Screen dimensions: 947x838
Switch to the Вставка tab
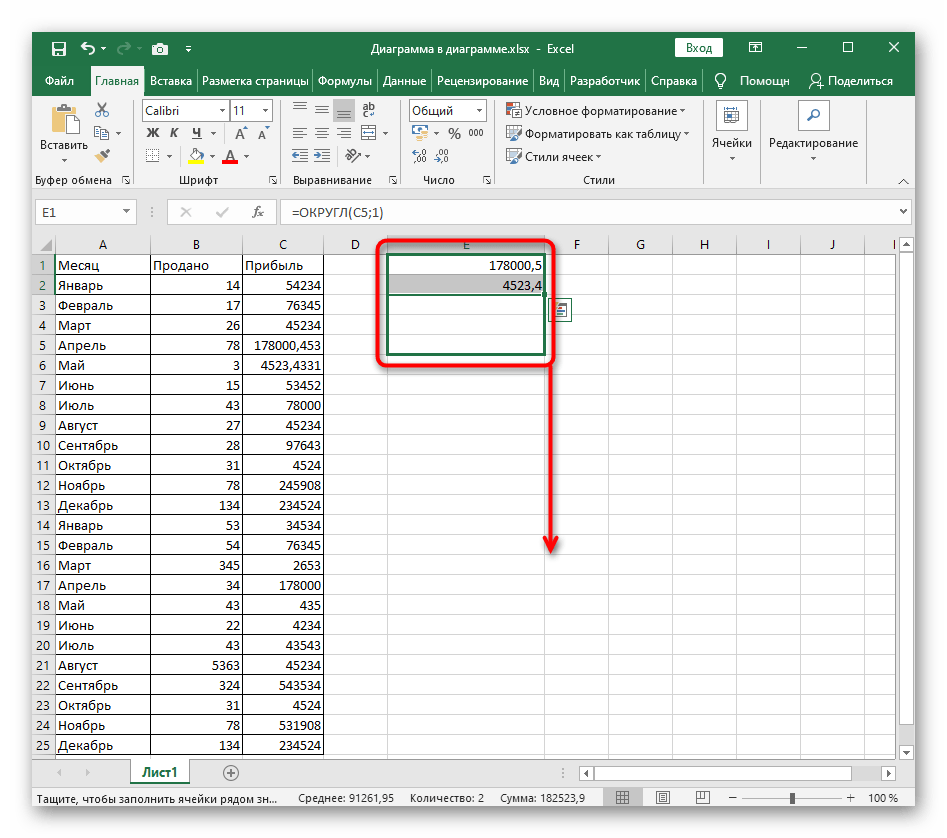pos(171,81)
